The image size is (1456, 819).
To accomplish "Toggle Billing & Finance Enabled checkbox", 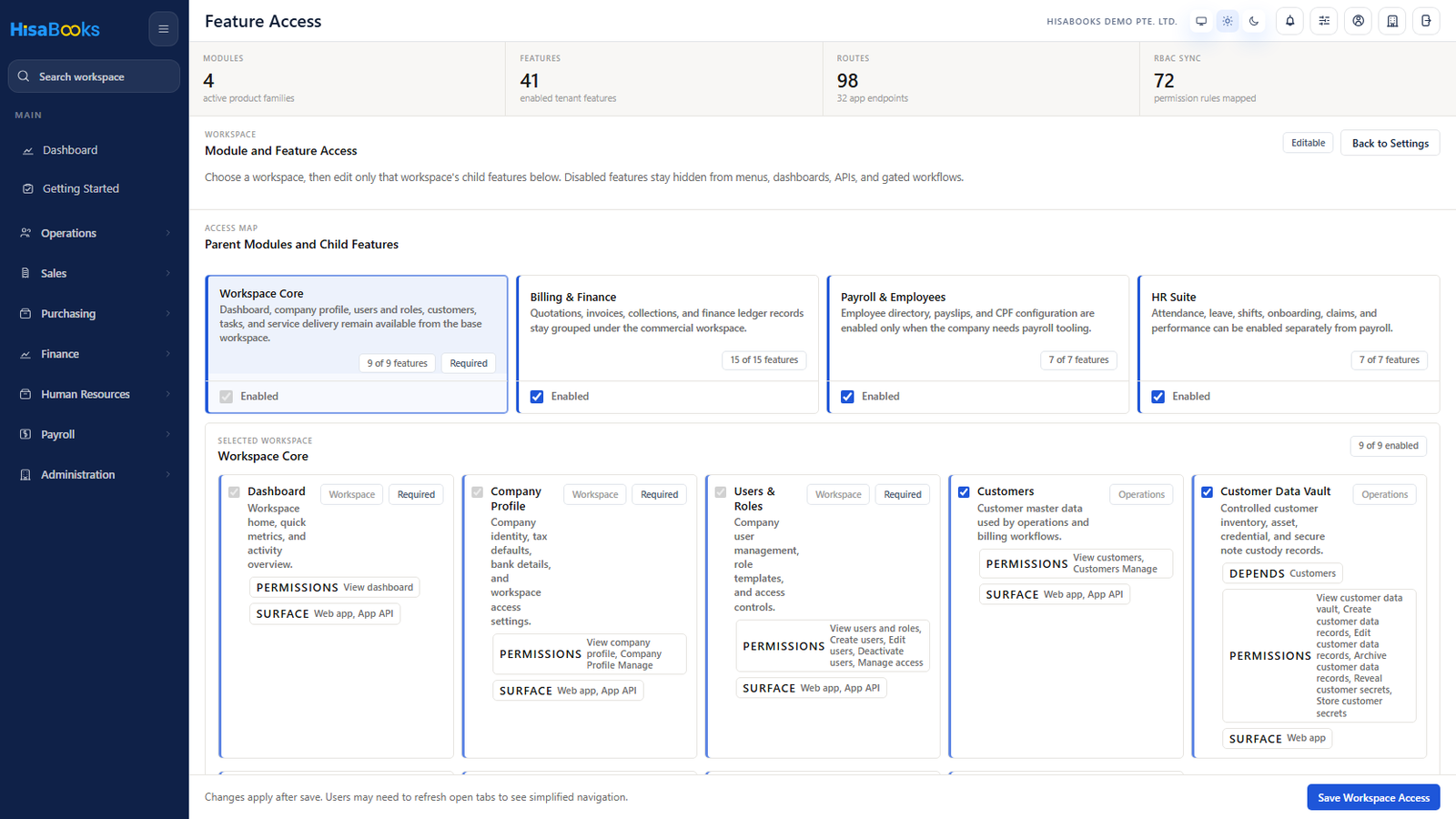I will [x=537, y=397].
